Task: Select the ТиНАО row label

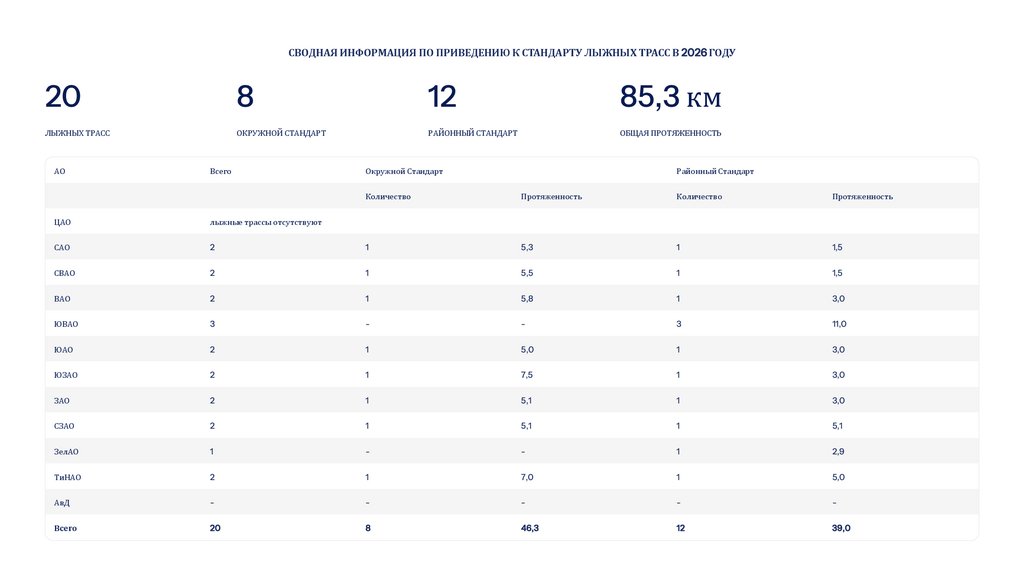Action: click(x=67, y=477)
